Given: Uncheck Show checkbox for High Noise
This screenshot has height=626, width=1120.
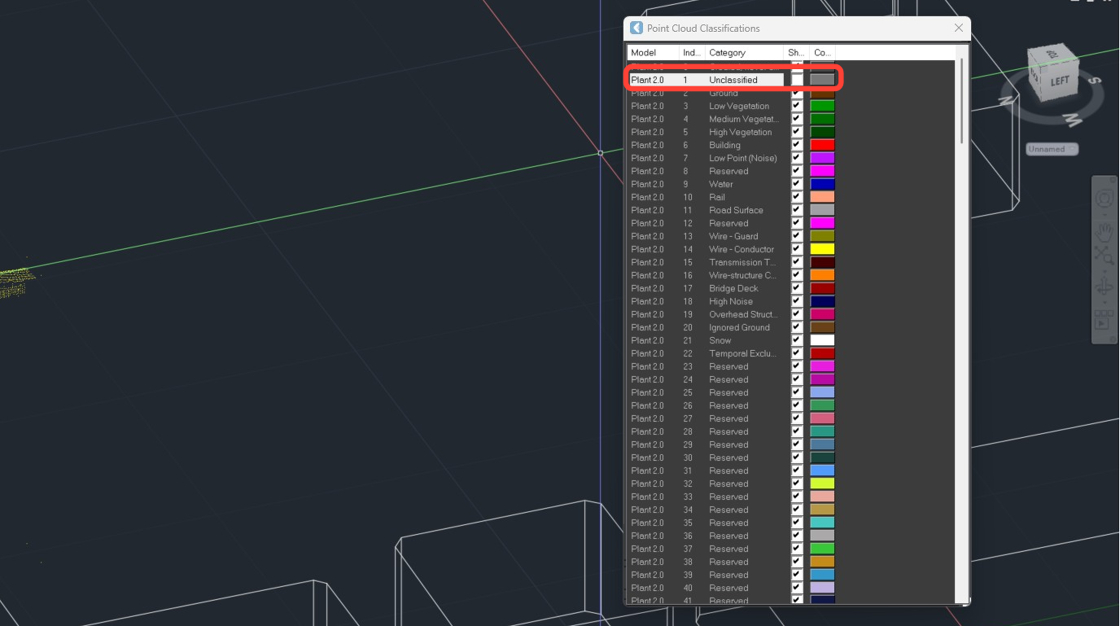Looking at the screenshot, I should coord(796,301).
